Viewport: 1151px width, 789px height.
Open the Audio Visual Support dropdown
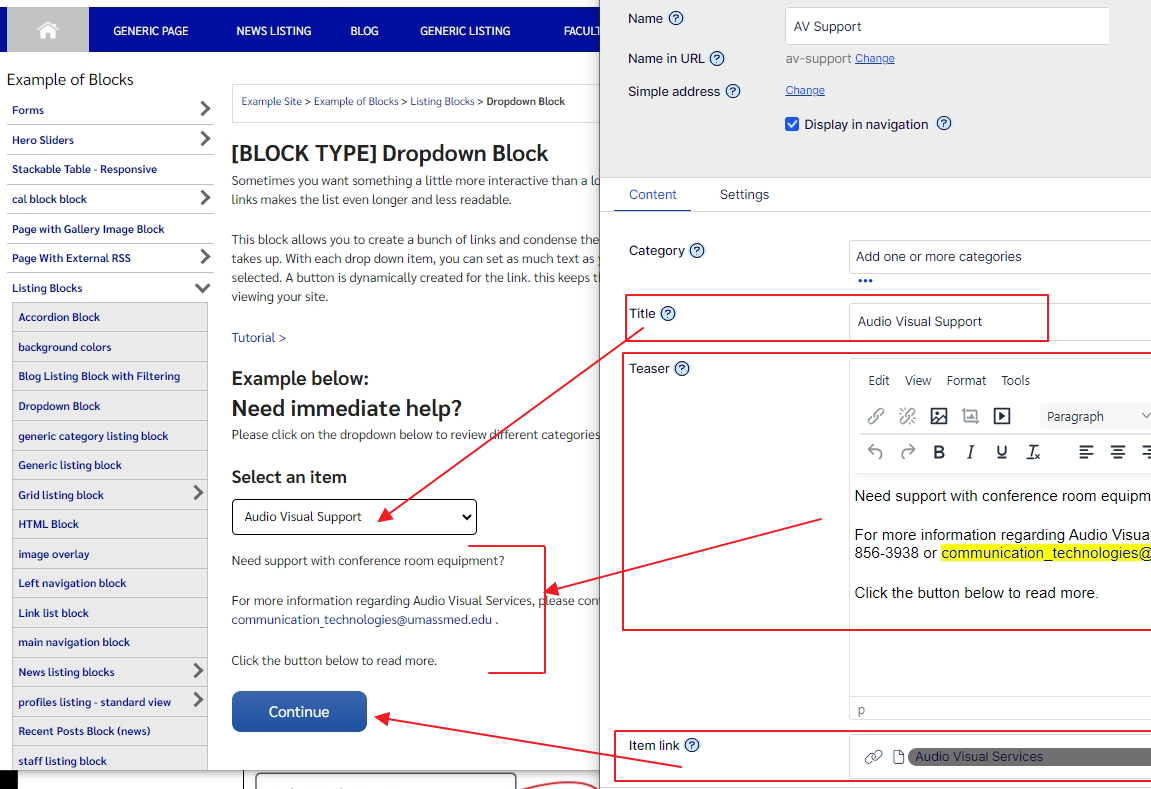click(x=354, y=517)
